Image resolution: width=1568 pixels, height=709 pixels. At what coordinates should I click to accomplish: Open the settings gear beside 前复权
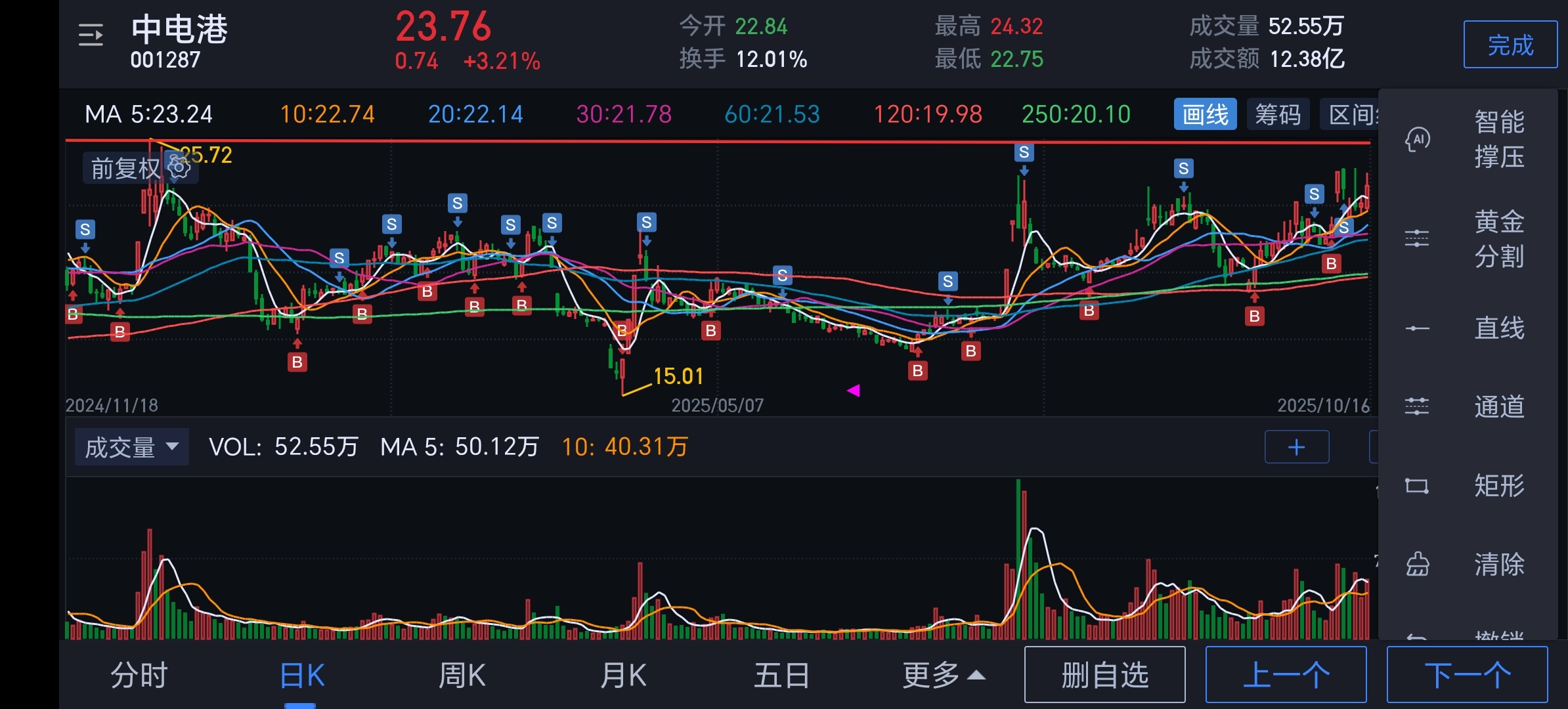[179, 167]
